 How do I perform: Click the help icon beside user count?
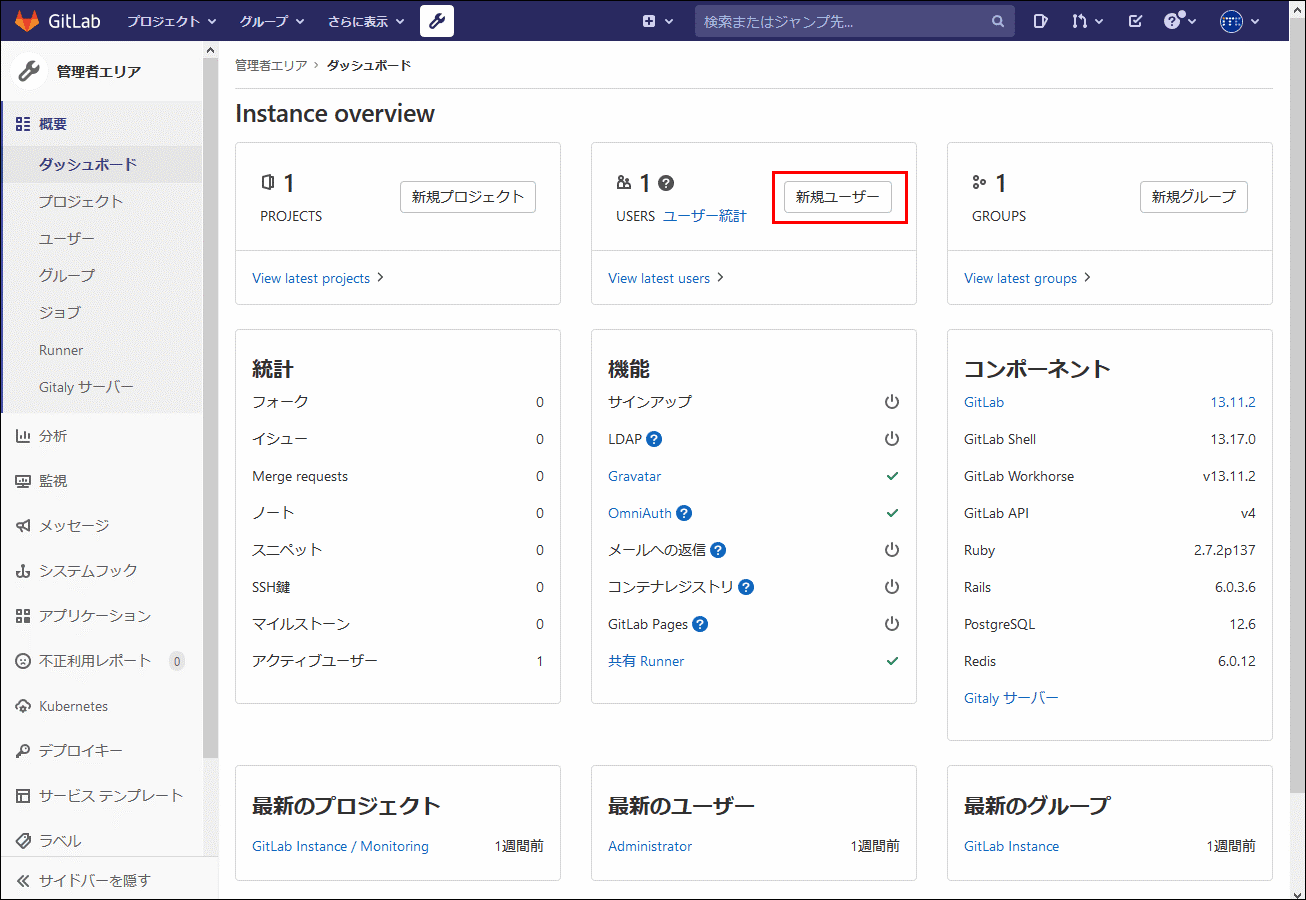[x=666, y=183]
